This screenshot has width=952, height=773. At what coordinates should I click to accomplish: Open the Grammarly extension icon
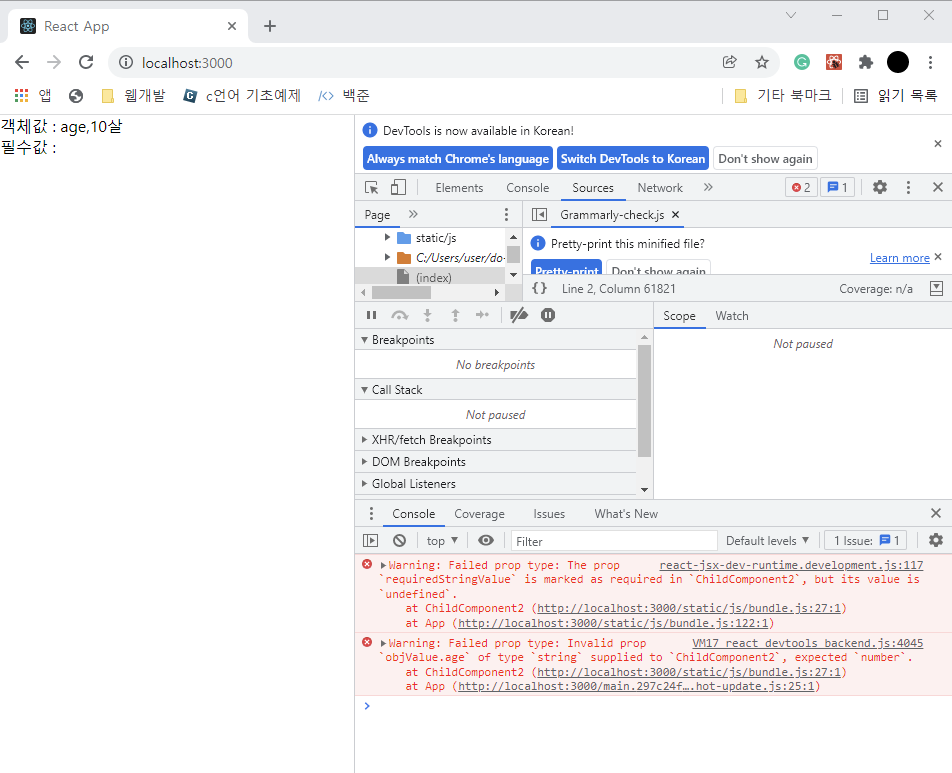[x=802, y=62]
